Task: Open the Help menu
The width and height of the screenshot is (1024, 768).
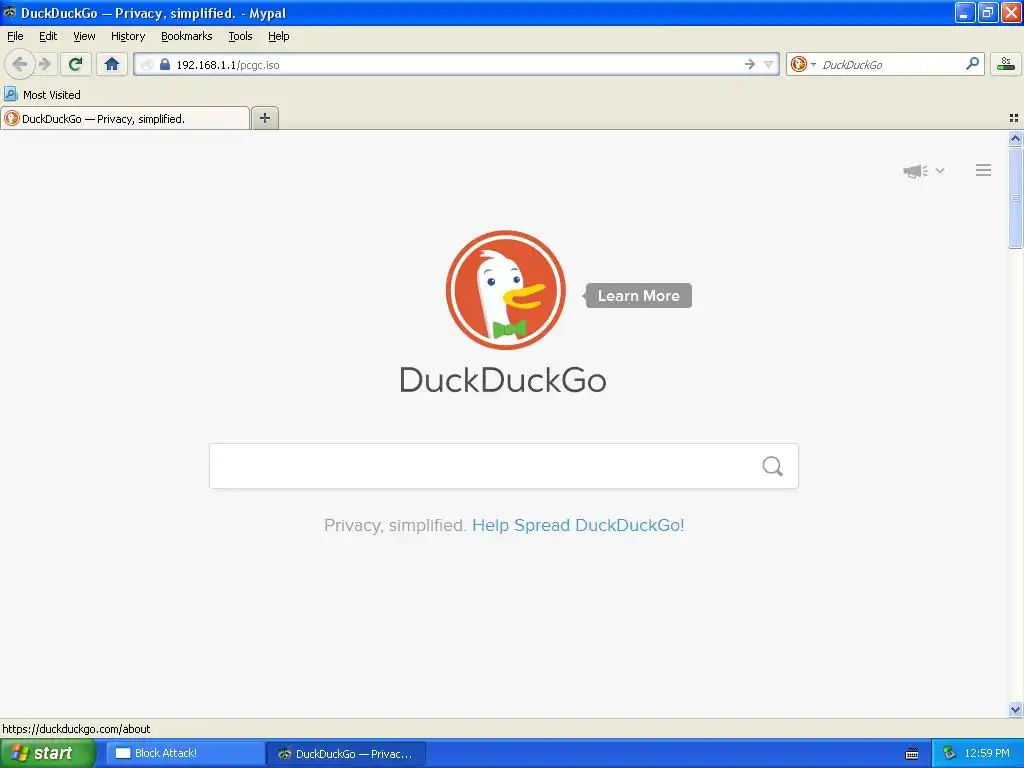Action: 278,37
